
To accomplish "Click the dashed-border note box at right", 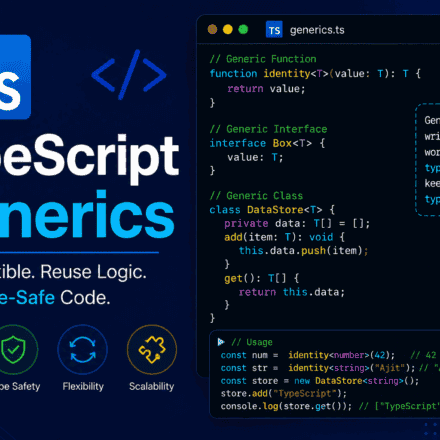I will tap(428, 160).
